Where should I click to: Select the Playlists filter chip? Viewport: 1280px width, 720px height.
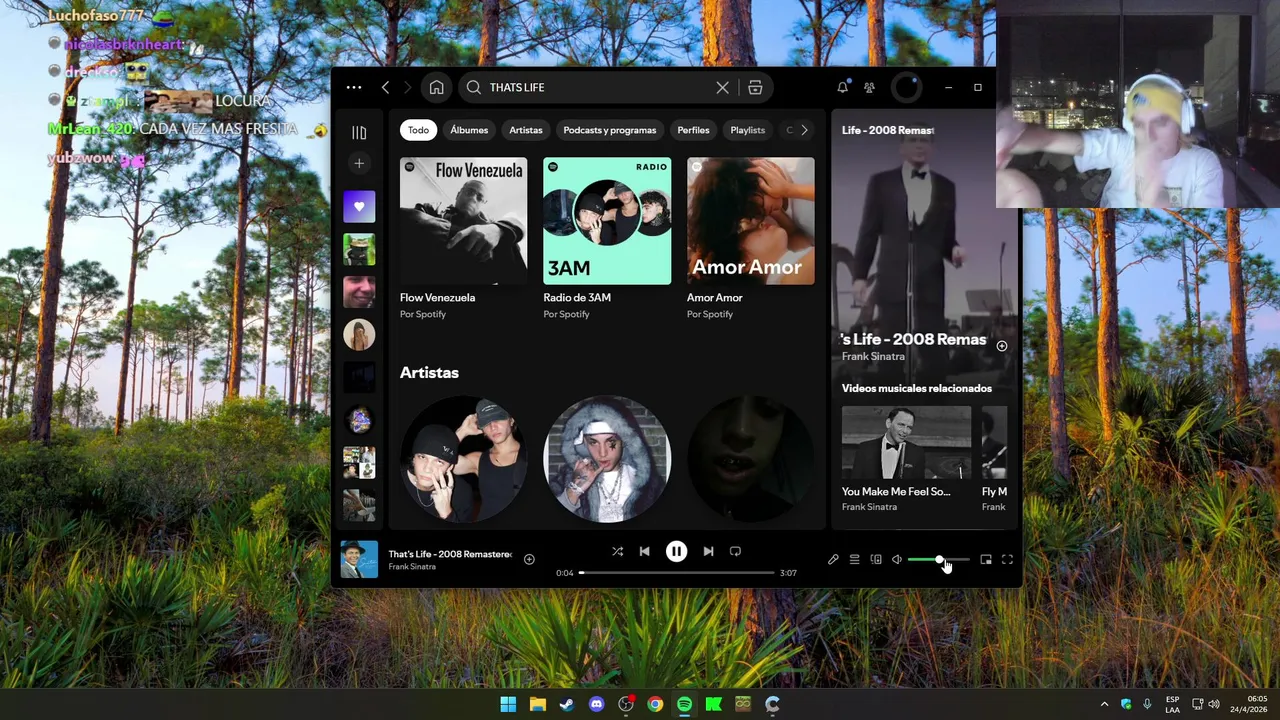[x=747, y=130]
